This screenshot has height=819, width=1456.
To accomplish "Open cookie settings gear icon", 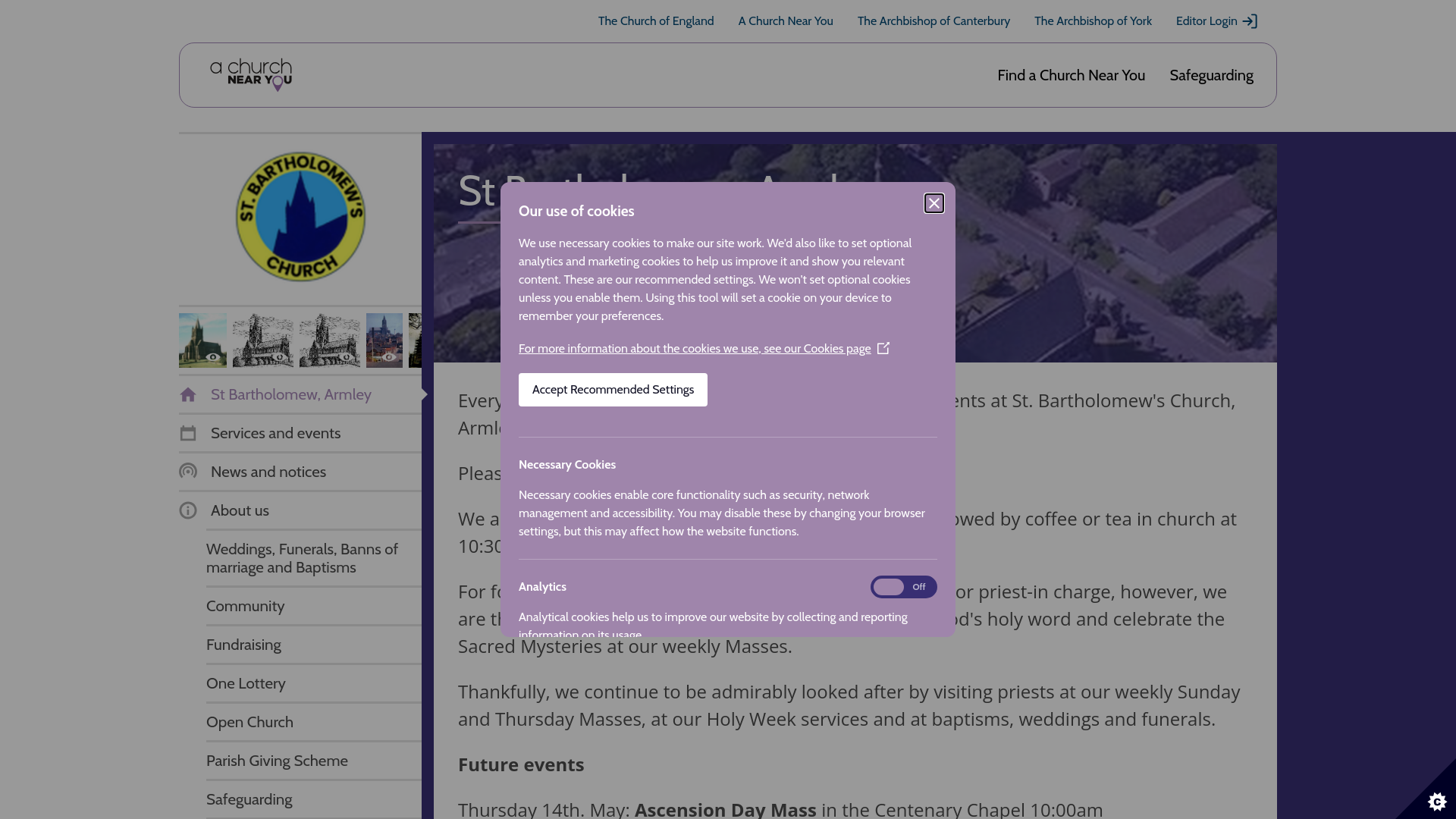I will coord(1436,801).
